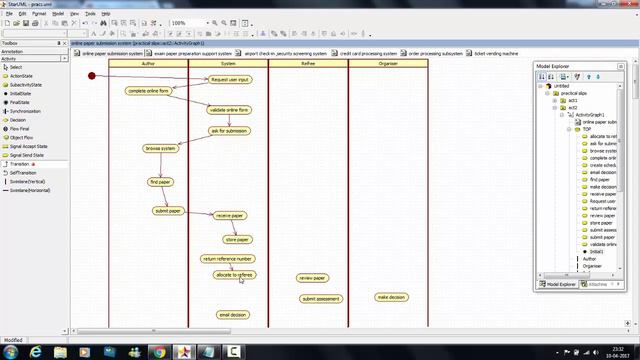The height and width of the screenshot is (360, 640).
Task: Open the Format menu
Action: [x=39, y=13]
